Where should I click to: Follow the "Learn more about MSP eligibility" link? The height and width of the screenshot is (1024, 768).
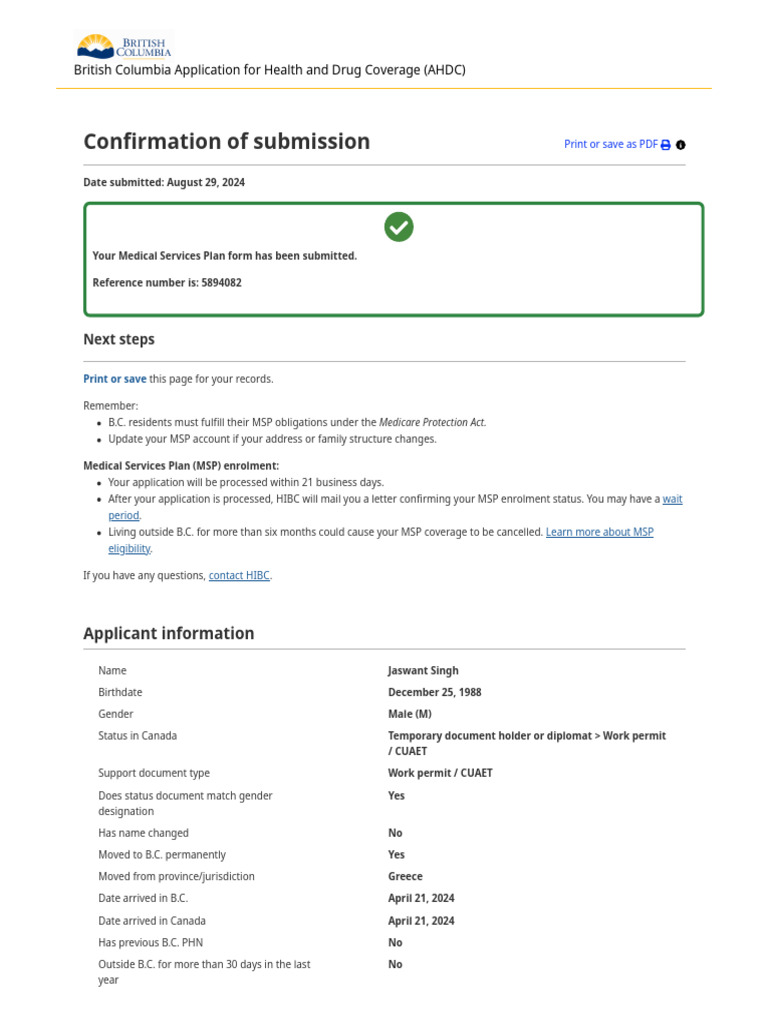[x=599, y=532]
